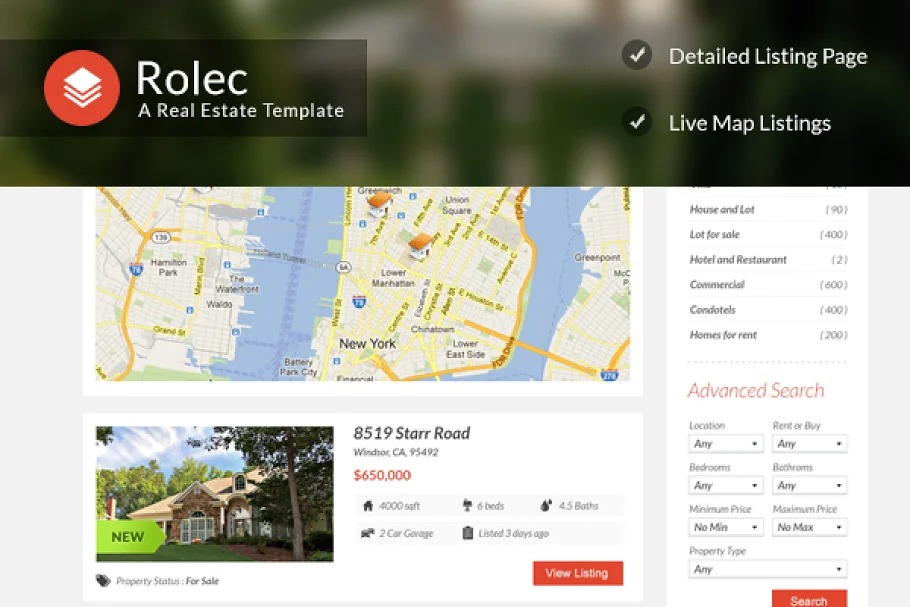Click the square footage house icon
Image resolution: width=910 pixels, height=607 pixels.
coord(368,506)
